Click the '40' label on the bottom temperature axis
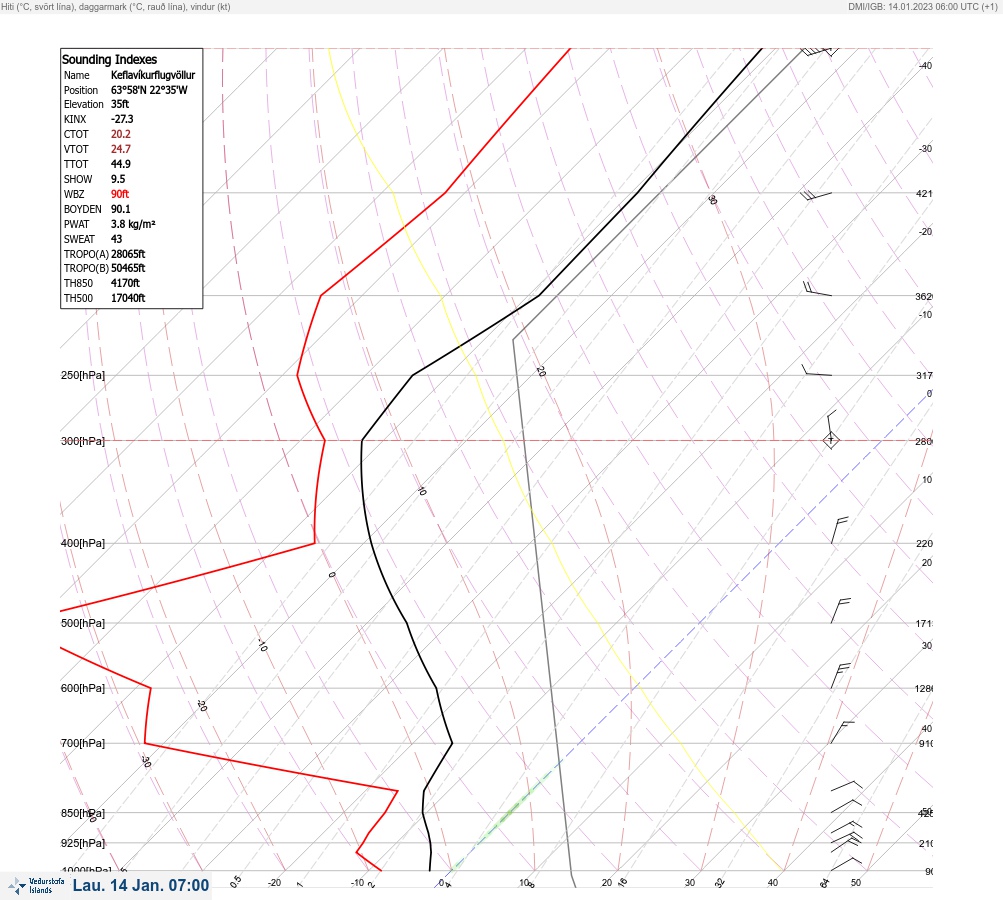The height and width of the screenshot is (900, 1003). [773, 883]
